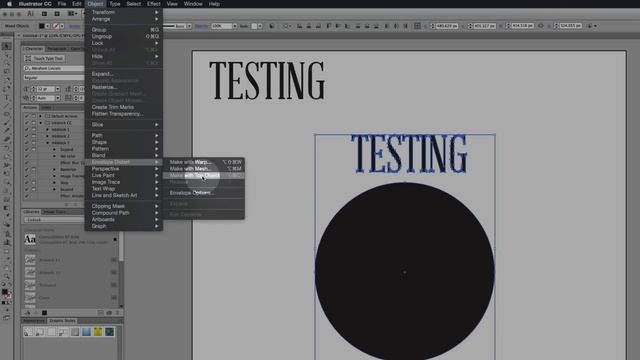The image size is (640, 360).
Task: Select the Line Segment tool
Action: [7, 106]
